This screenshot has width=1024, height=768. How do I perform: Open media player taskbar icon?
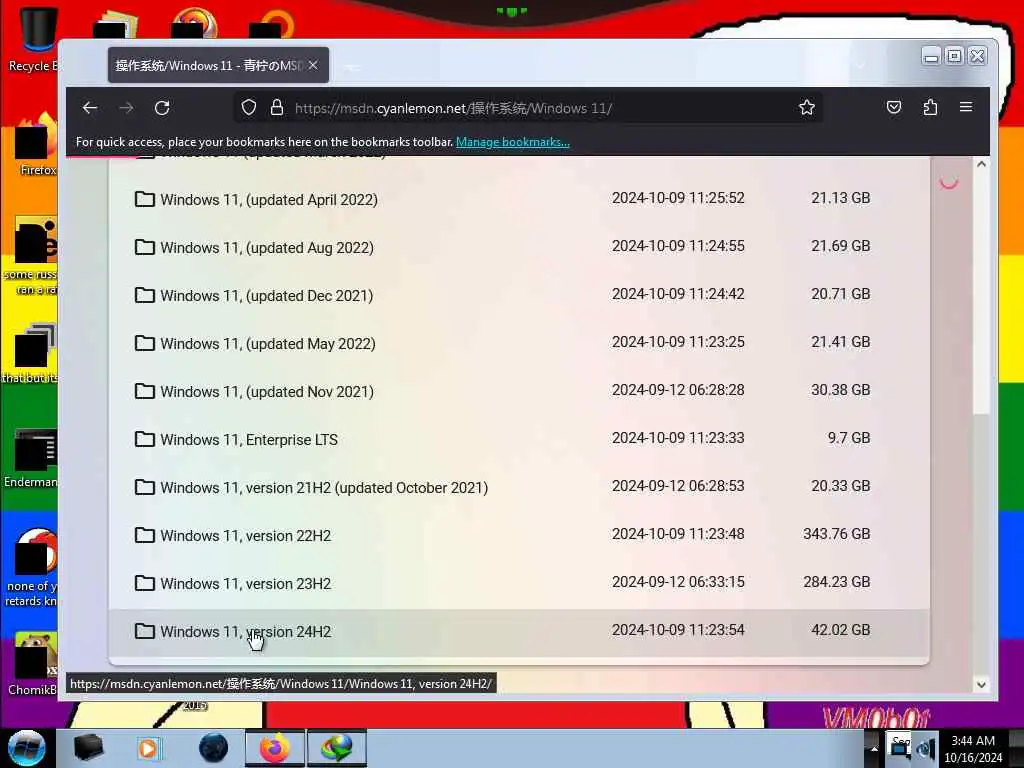point(150,748)
